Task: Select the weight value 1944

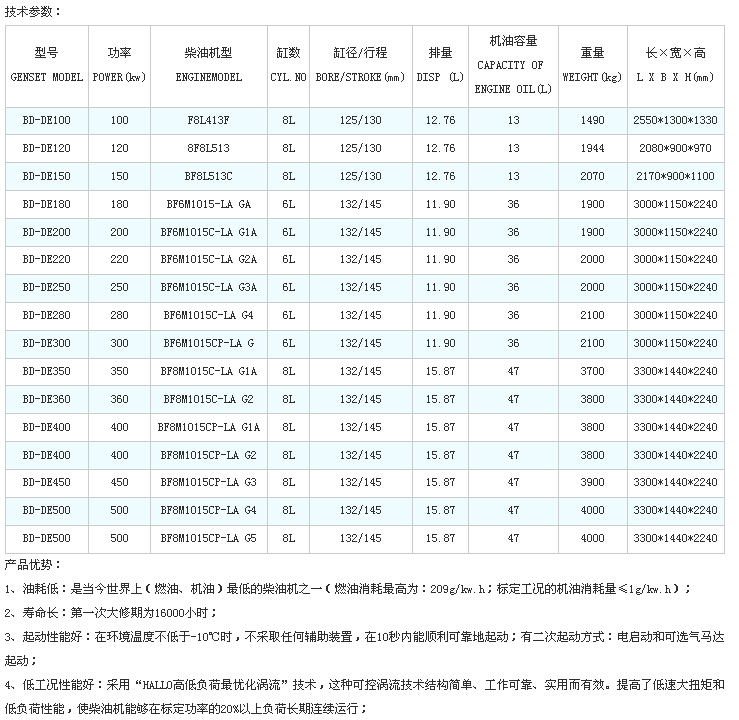Action: tap(592, 148)
